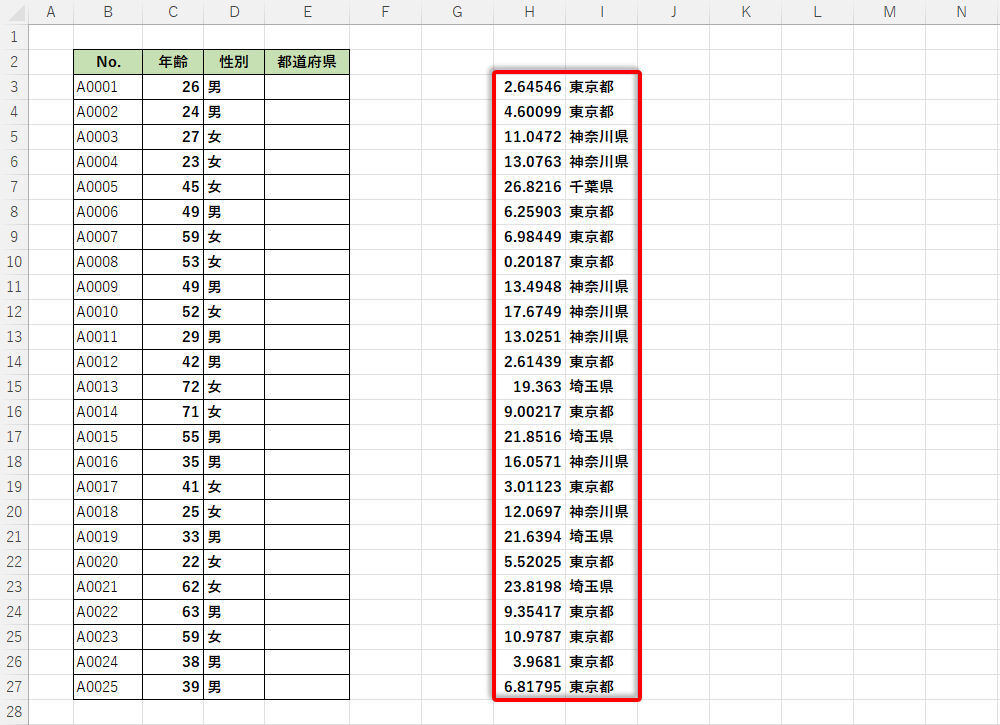This screenshot has width=1000, height=725.
Task: Click empty prefecture cell for A0025
Action: coord(307,687)
